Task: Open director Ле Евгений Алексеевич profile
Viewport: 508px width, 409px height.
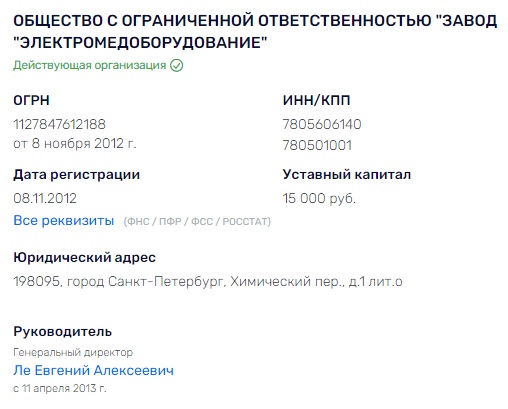Action: tap(93, 370)
